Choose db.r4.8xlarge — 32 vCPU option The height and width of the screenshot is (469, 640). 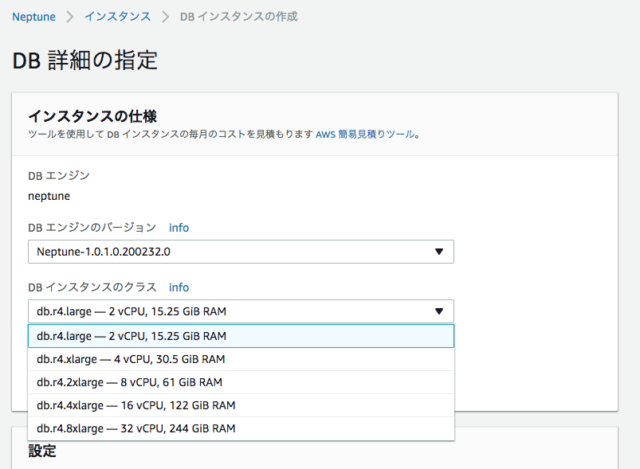tap(241, 429)
